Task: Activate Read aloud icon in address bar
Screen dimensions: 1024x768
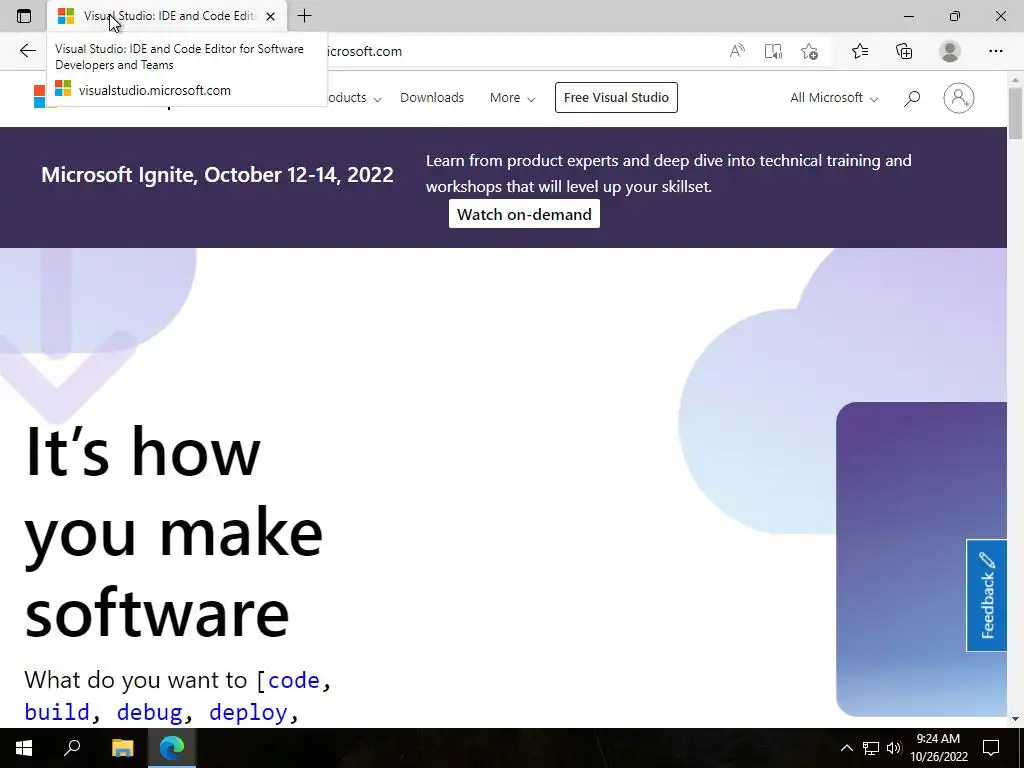Action: pyautogui.click(x=737, y=51)
